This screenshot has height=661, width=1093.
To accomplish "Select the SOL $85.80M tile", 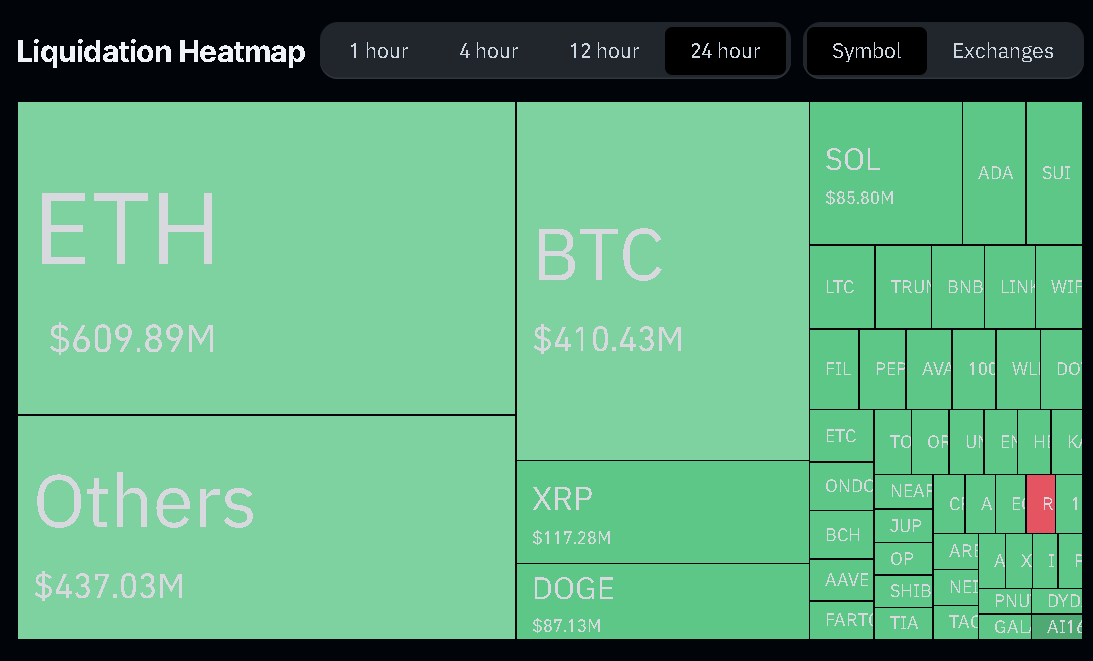I will coord(885,173).
